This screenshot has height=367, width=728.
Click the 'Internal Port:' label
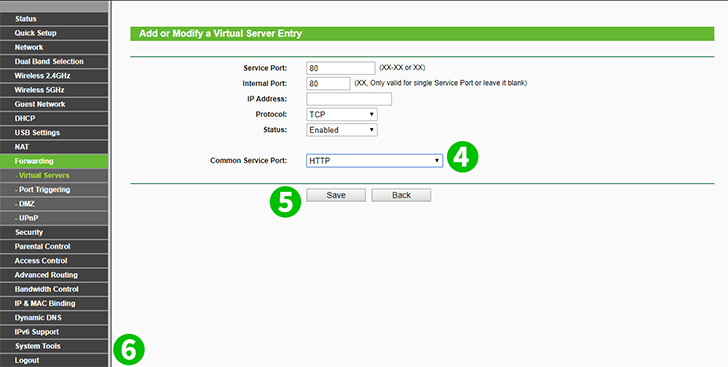coord(265,84)
